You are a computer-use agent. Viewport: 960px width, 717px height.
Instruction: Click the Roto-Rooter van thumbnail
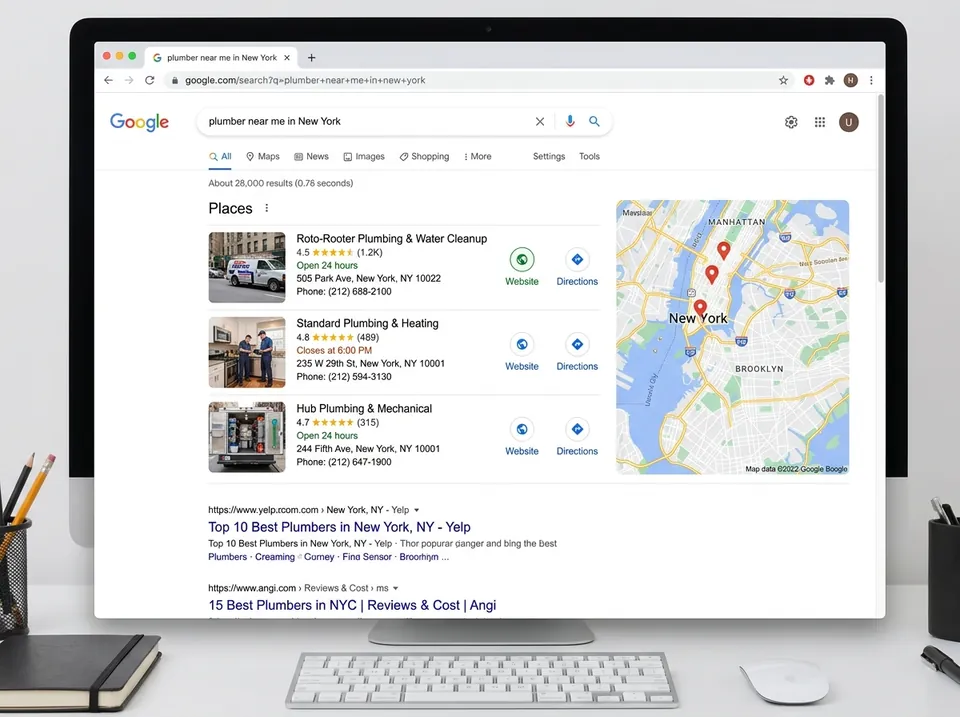(x=247, y=268)
